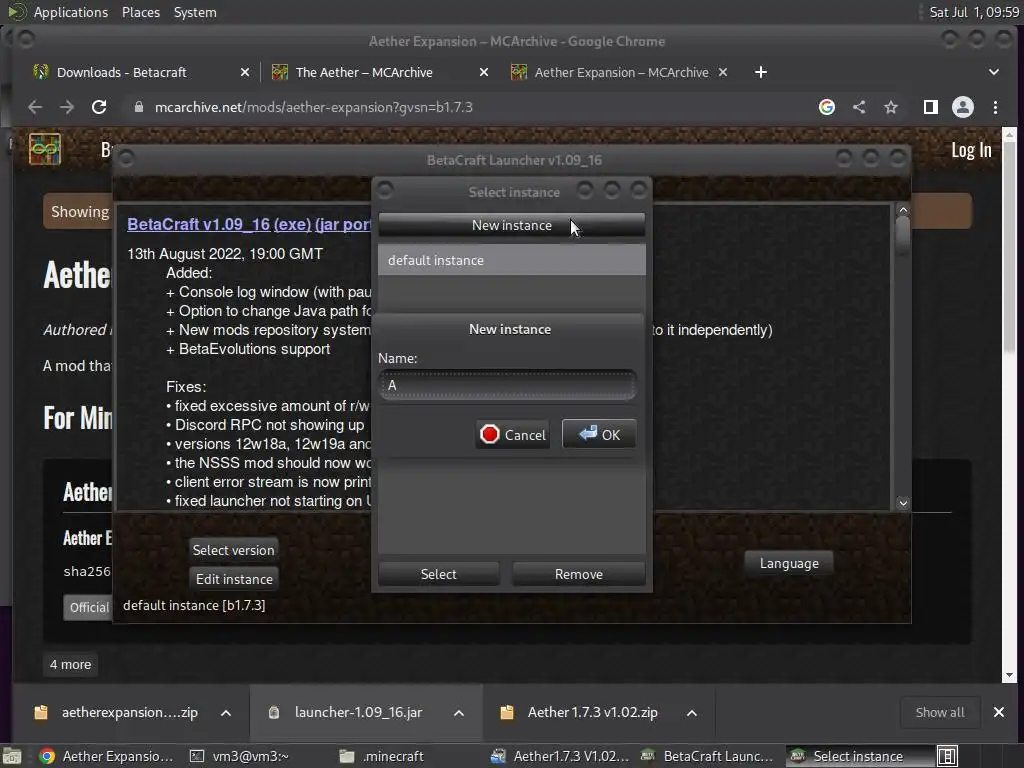This screenshot has height=768, width=1024.
Task: Click the New instance button at top
Action: [511, 225]
